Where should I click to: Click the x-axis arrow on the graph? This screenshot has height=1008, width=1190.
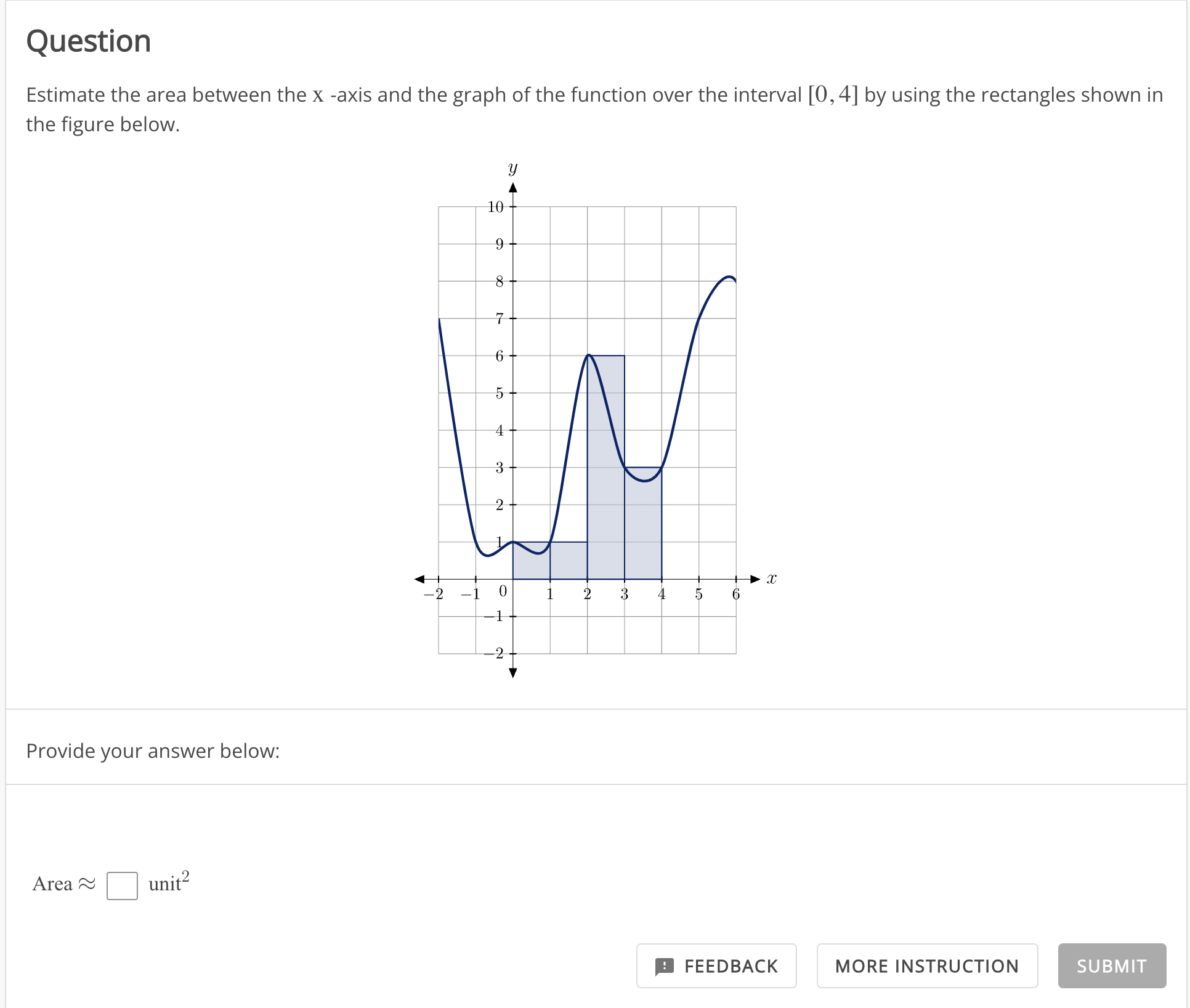756,579
